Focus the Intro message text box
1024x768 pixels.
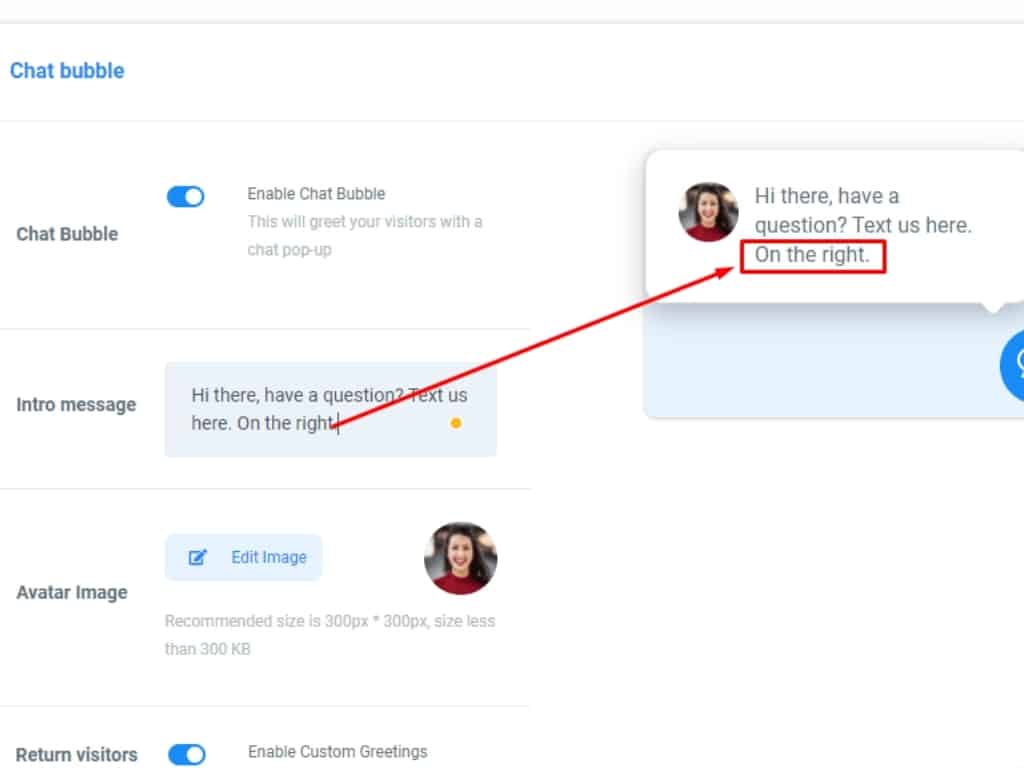pyautogui.click(x=330, y=409)
